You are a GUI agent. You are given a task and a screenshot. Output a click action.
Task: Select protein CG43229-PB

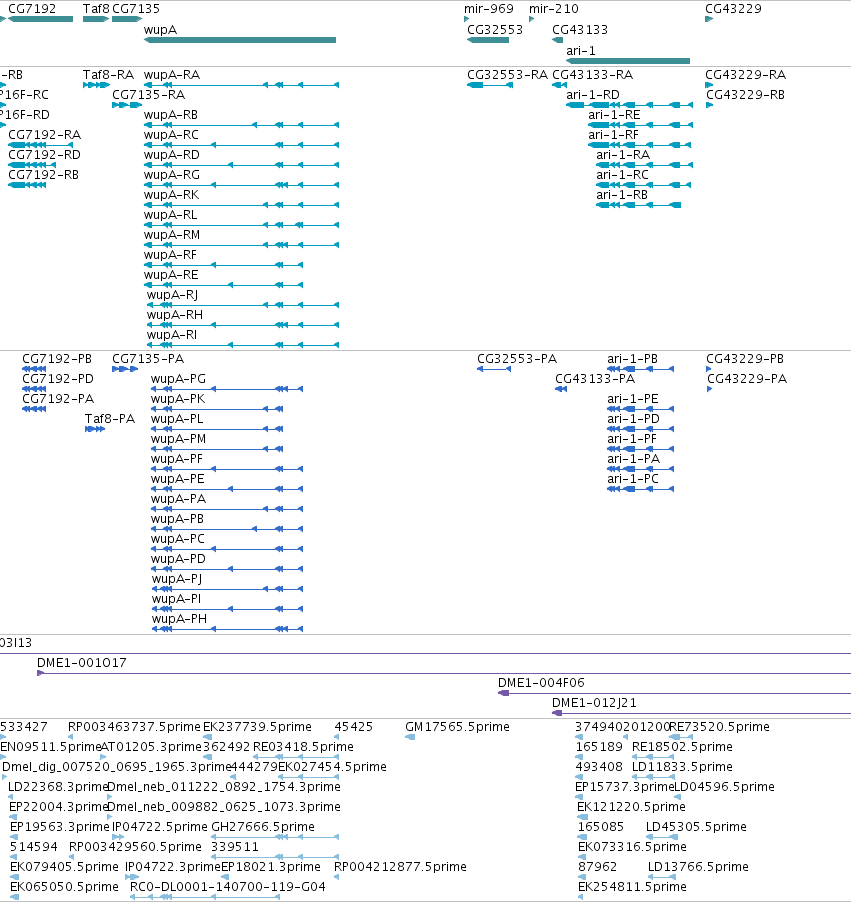(709, 369)
